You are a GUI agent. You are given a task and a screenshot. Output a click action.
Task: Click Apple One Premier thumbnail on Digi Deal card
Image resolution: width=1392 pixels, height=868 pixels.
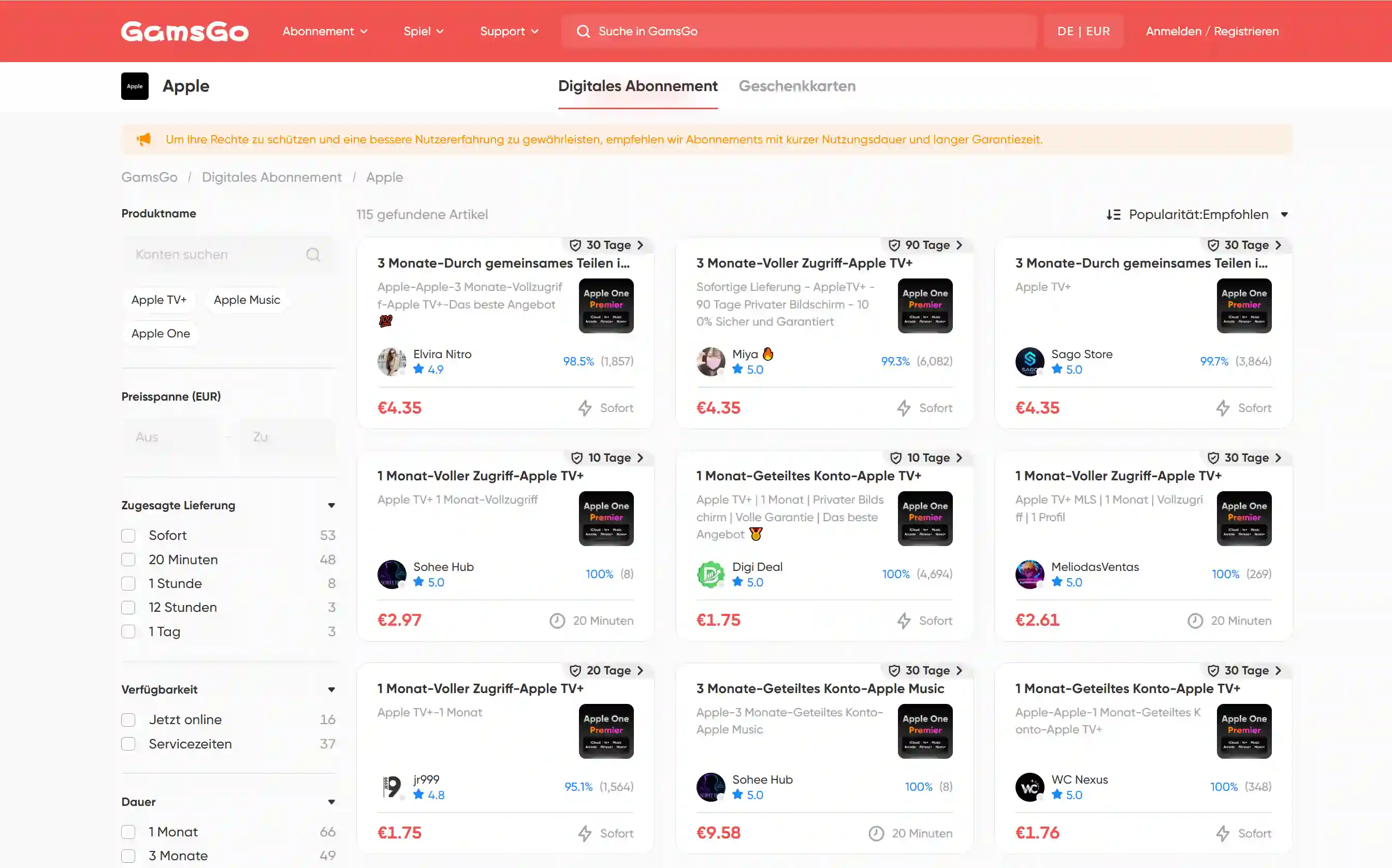click(925, 519)
